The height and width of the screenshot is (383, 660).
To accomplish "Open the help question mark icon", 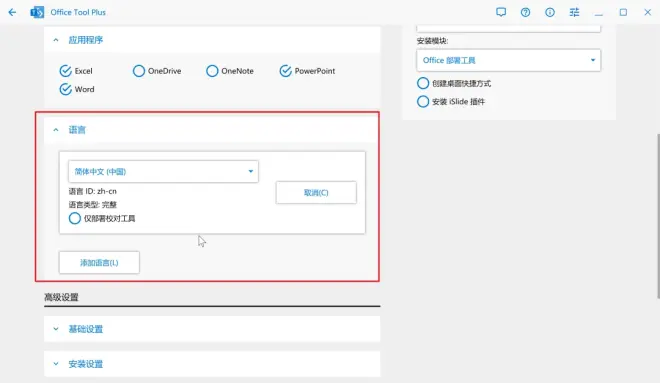I will [x=525, y=12].
